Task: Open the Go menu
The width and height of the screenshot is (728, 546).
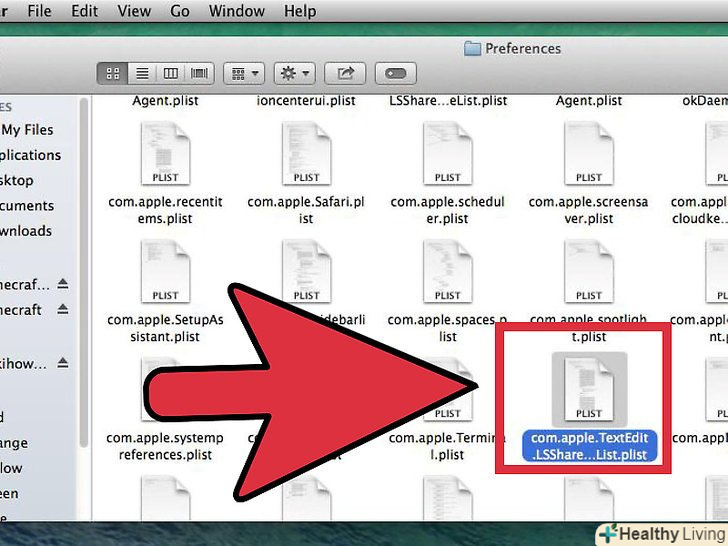Action: (x=180, y=11)
